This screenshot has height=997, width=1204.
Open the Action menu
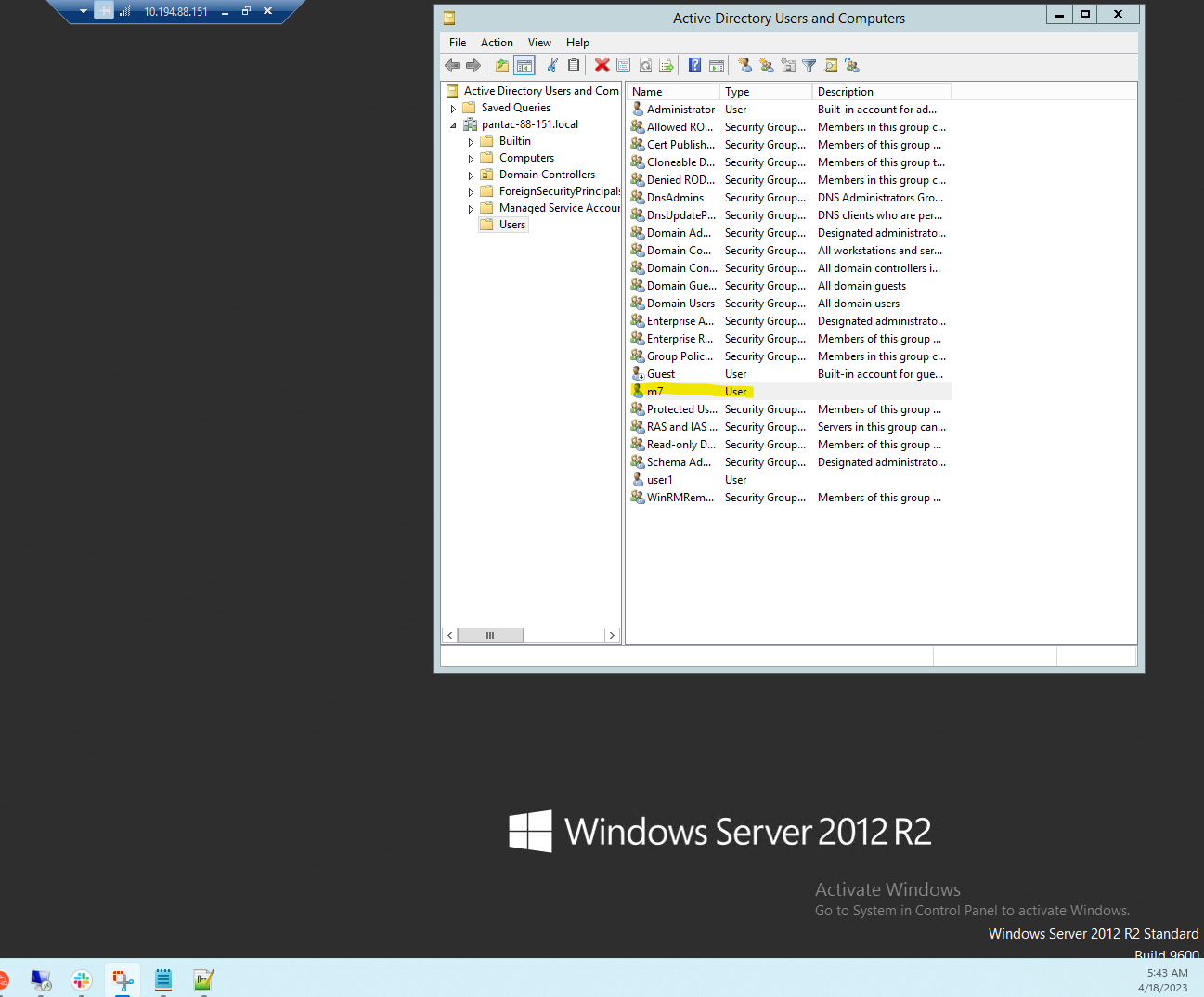[497, 43]
